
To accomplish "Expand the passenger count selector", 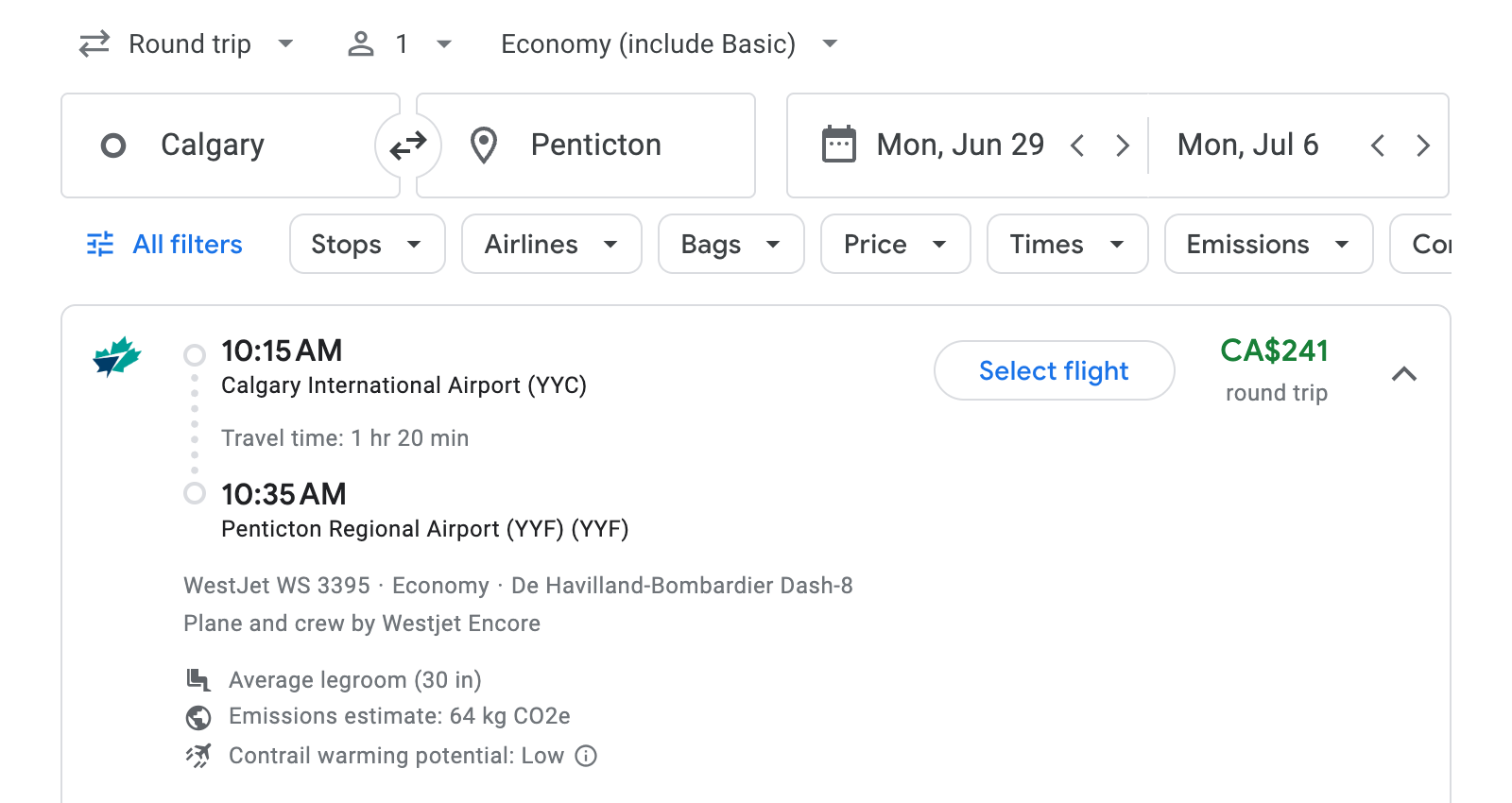I will point(442,43).
